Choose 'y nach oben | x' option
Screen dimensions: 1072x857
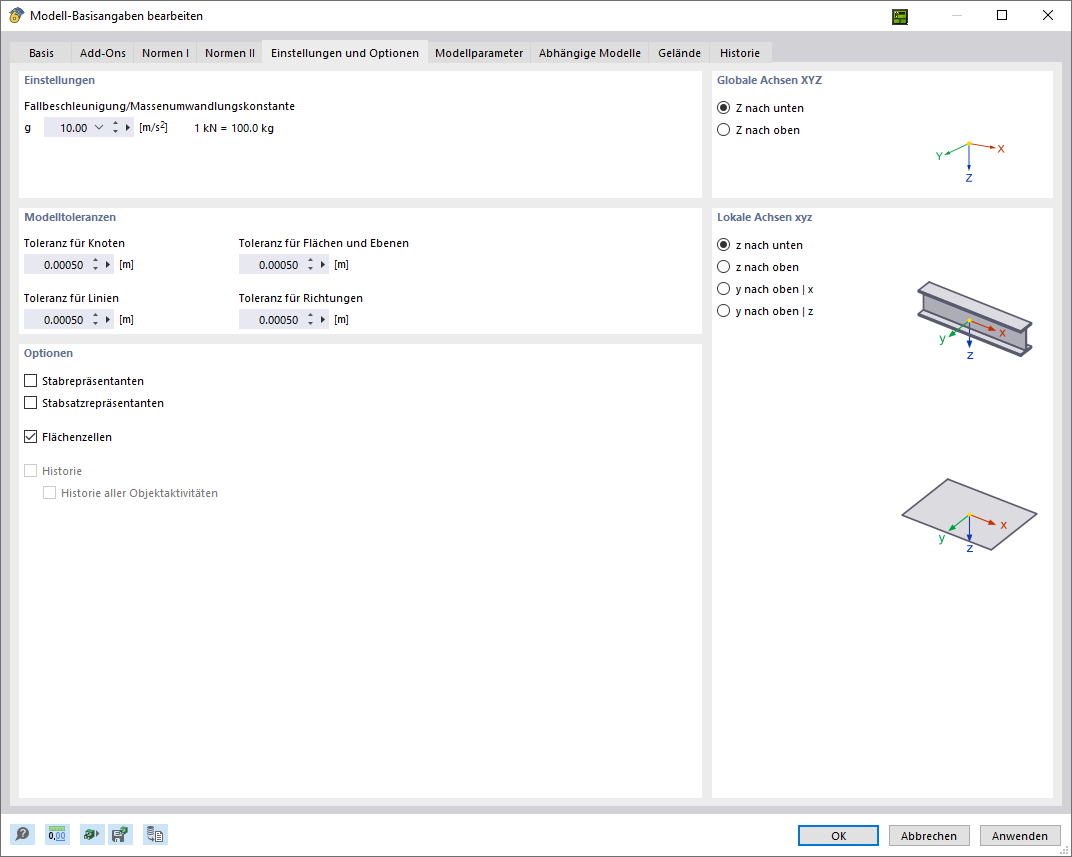click(723, 288)
